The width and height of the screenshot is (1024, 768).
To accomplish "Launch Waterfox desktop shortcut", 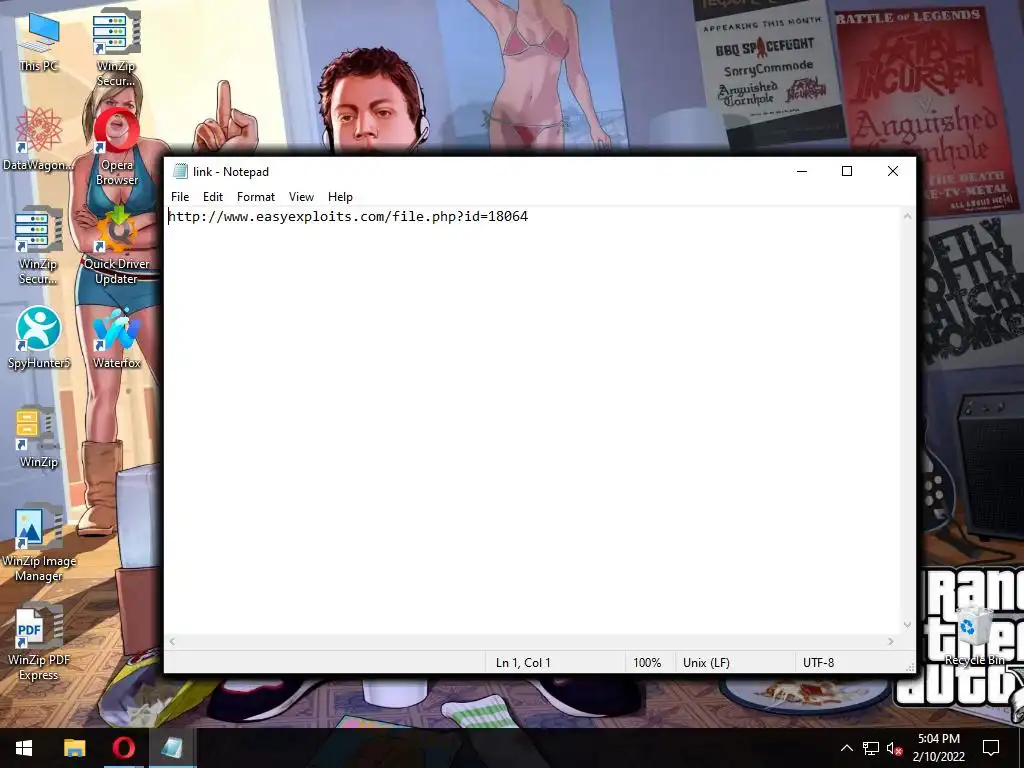I will tap(117, 338).
